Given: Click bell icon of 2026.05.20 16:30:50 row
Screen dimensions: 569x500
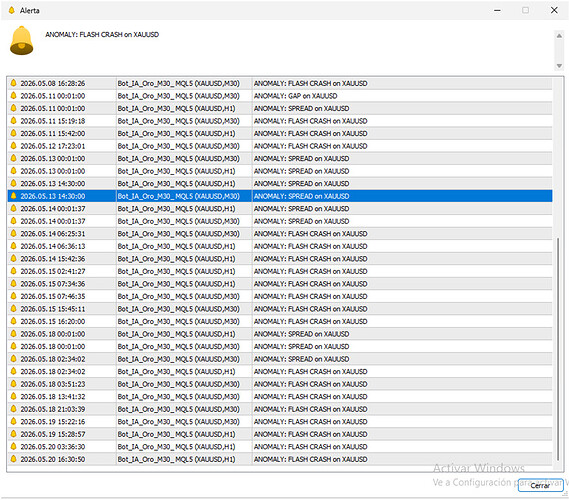Looking at the screenshot, I should [13, 459].
